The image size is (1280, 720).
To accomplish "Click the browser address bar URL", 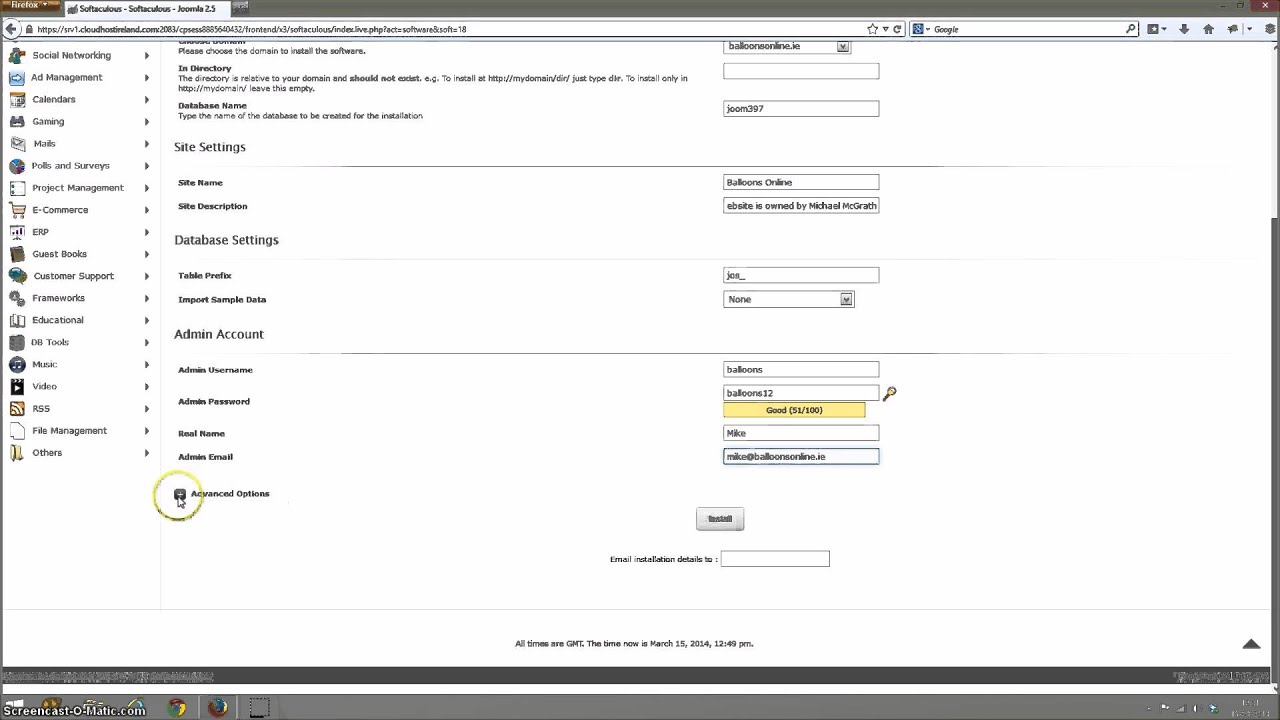I will 252,29.
